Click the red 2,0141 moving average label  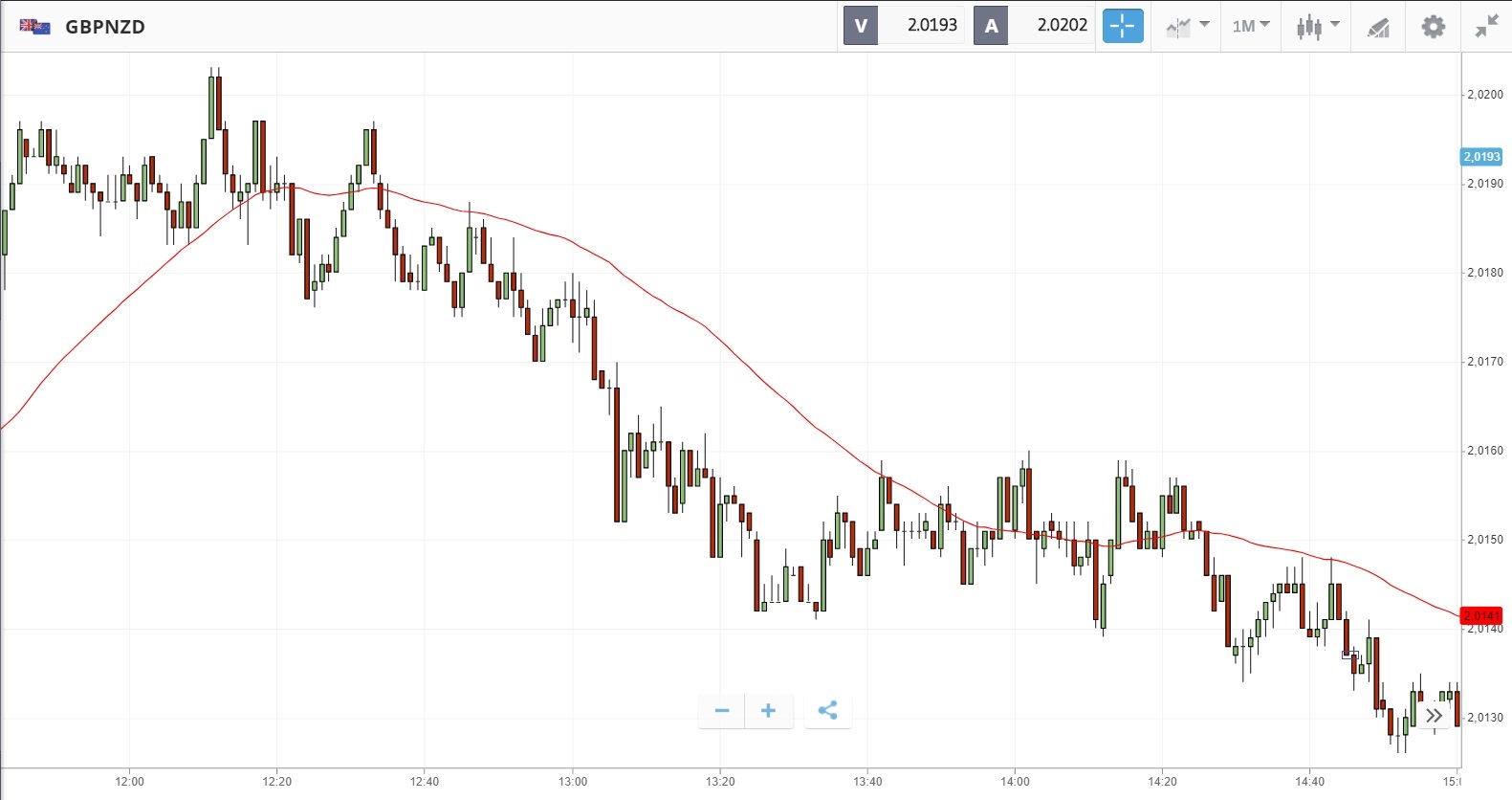1481,615
